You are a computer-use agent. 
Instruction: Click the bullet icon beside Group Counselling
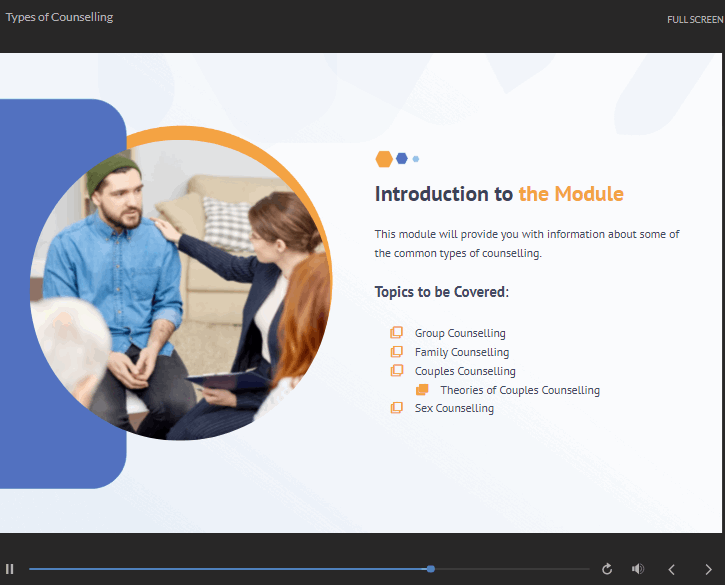(397, 333)
